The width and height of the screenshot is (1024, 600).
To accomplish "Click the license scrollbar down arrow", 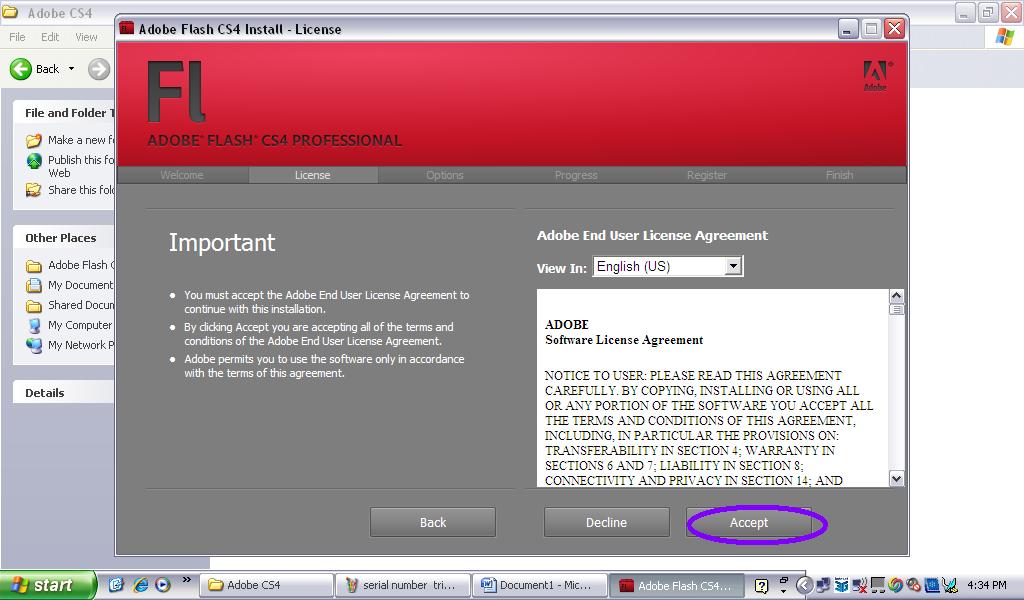I will [x=897, y=479].
